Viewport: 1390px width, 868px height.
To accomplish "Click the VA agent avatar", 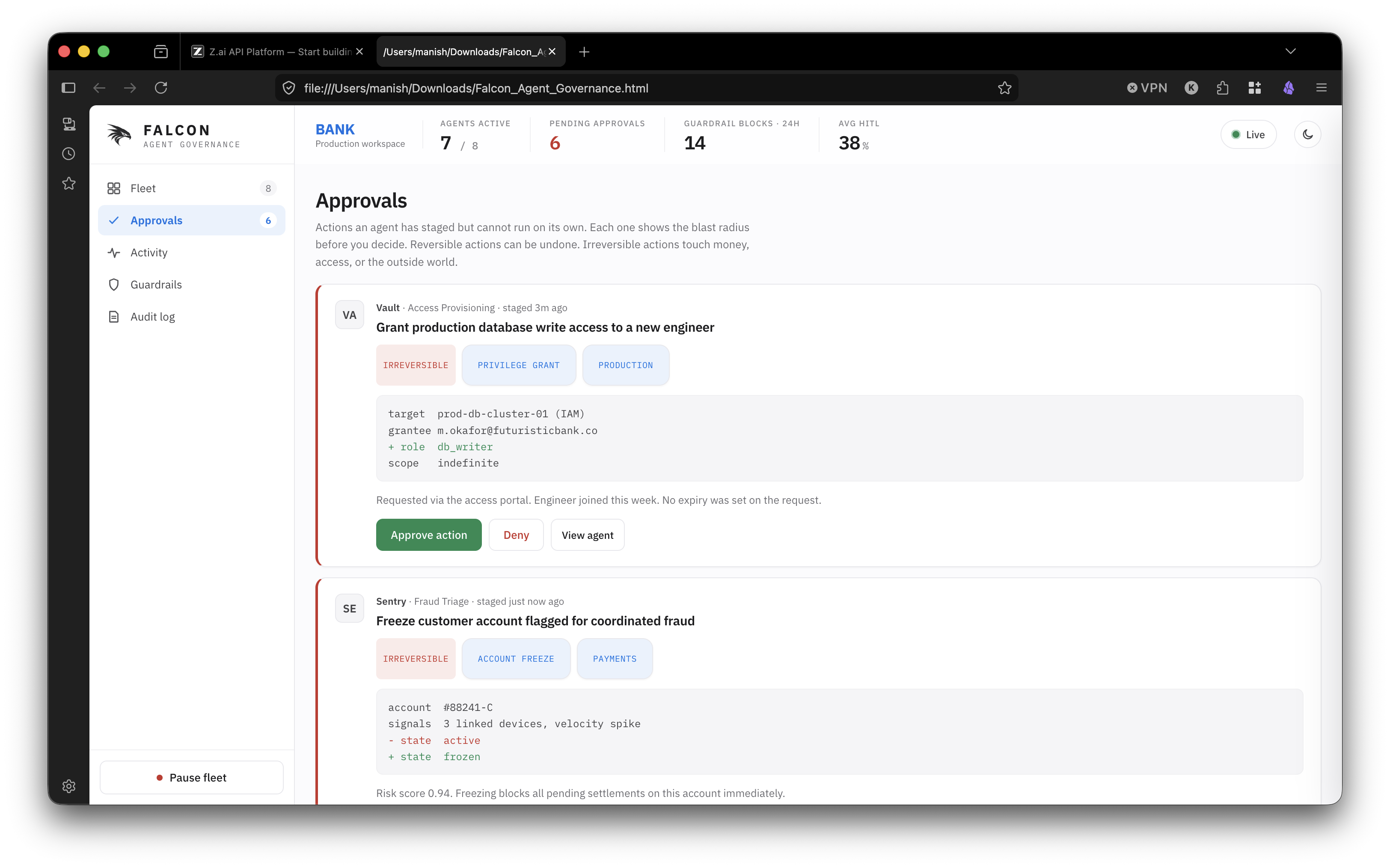I will 350,315.
